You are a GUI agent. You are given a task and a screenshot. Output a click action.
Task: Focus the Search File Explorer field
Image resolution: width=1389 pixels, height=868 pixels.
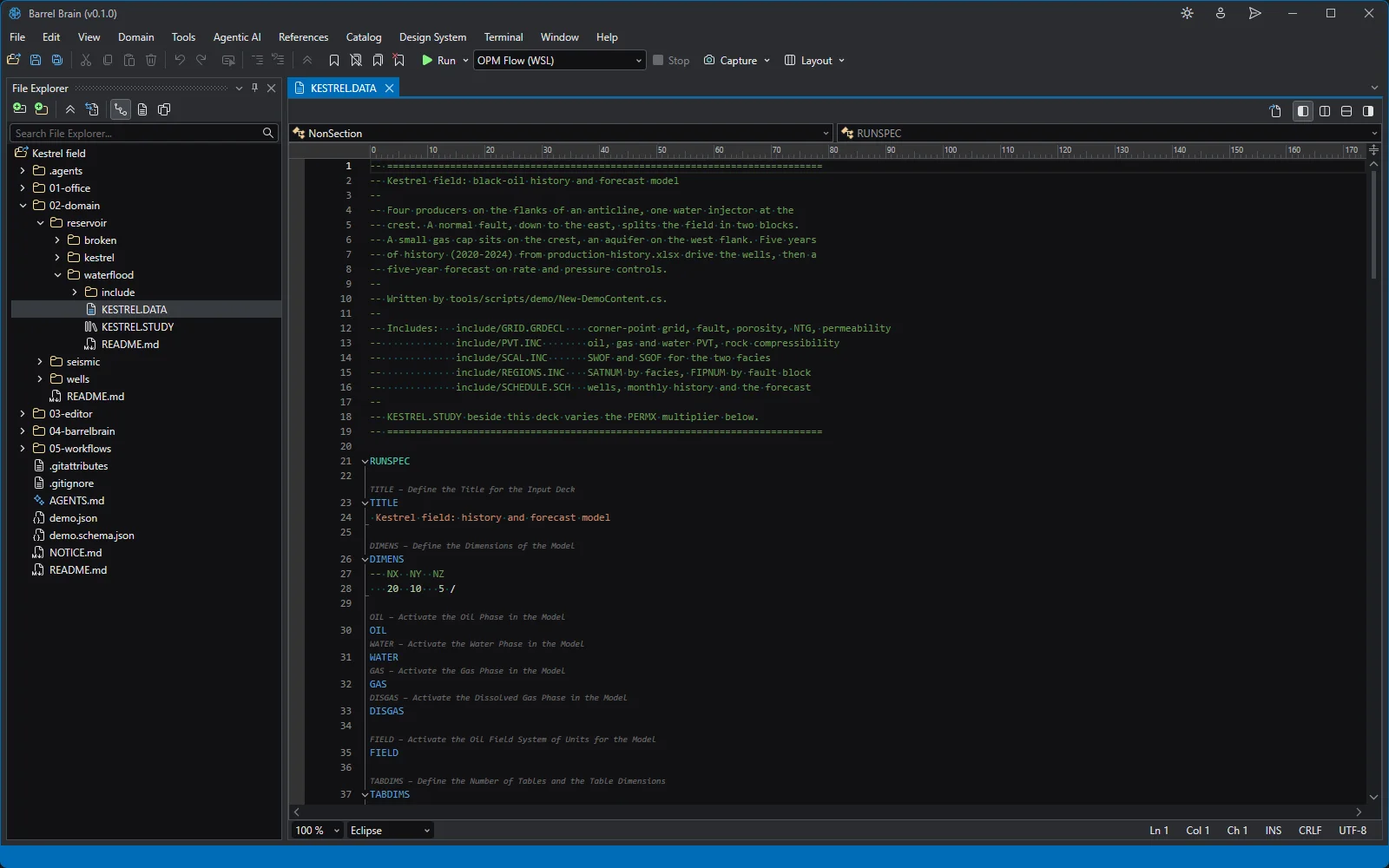144,133
